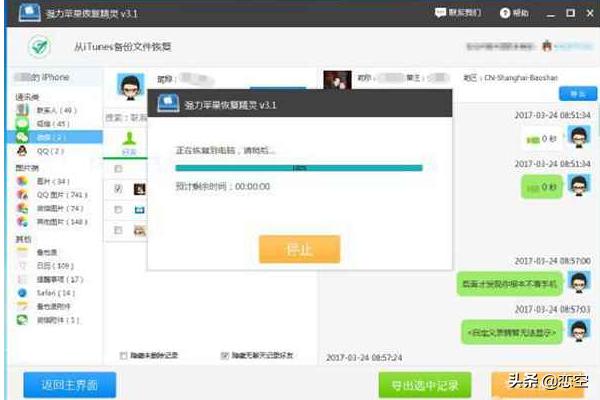Click the iTunes backup recovery heading
This screenshot has width=600, height=400.
coord(122,47)
